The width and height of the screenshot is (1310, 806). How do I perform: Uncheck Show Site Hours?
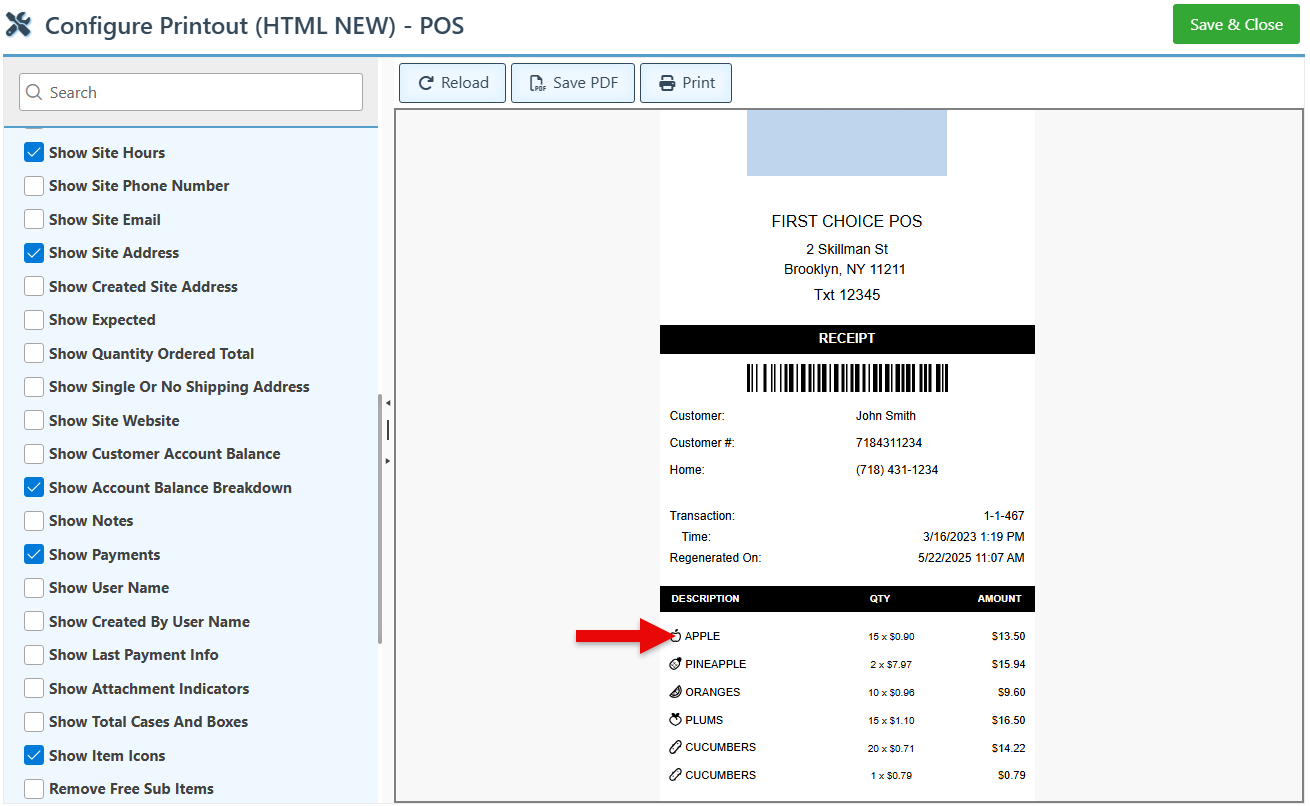pyautogui.click(x=34, y=153)
